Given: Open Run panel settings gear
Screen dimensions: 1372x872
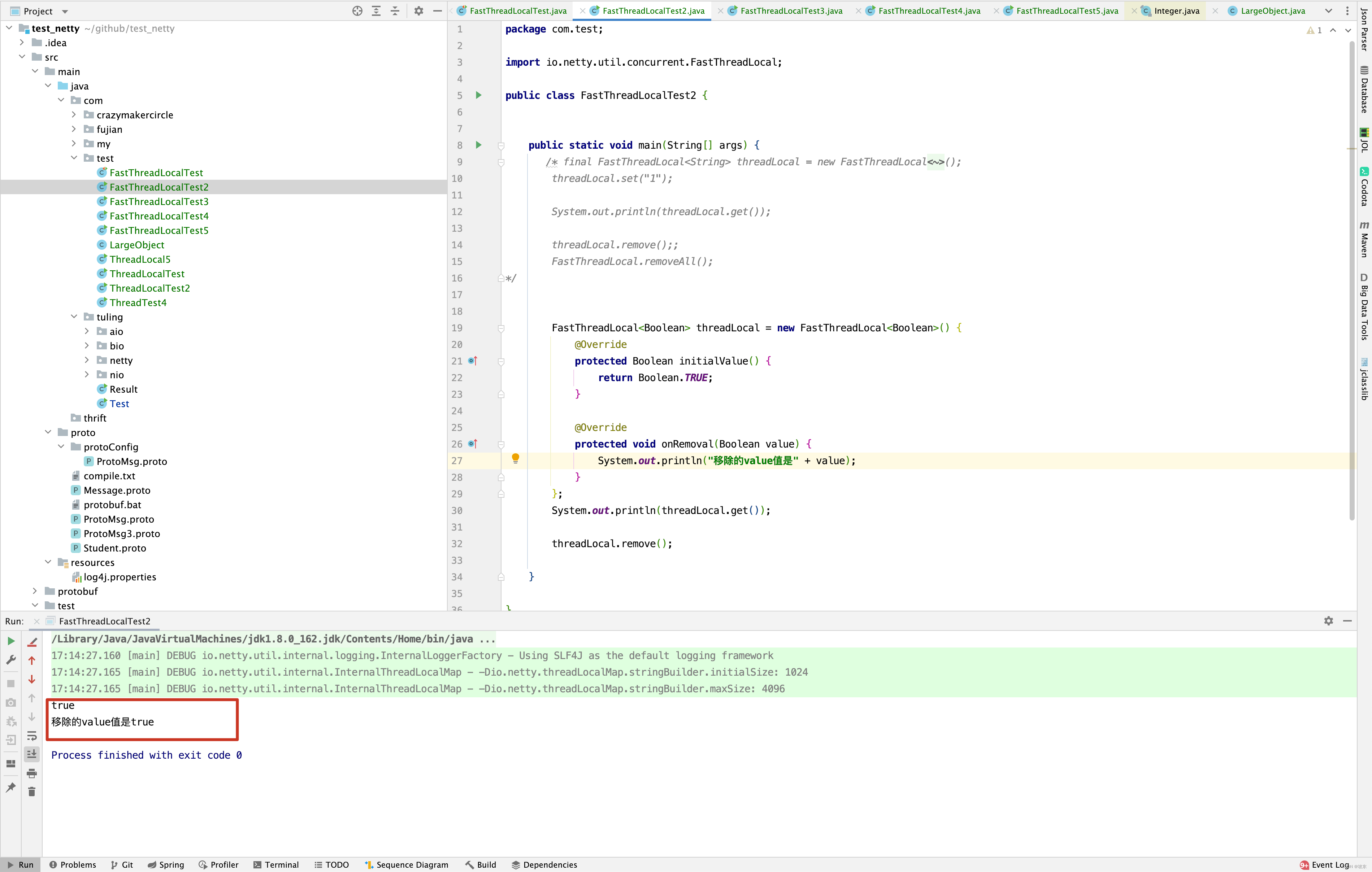Looking at the screenshot, I should coord(1328,621).
